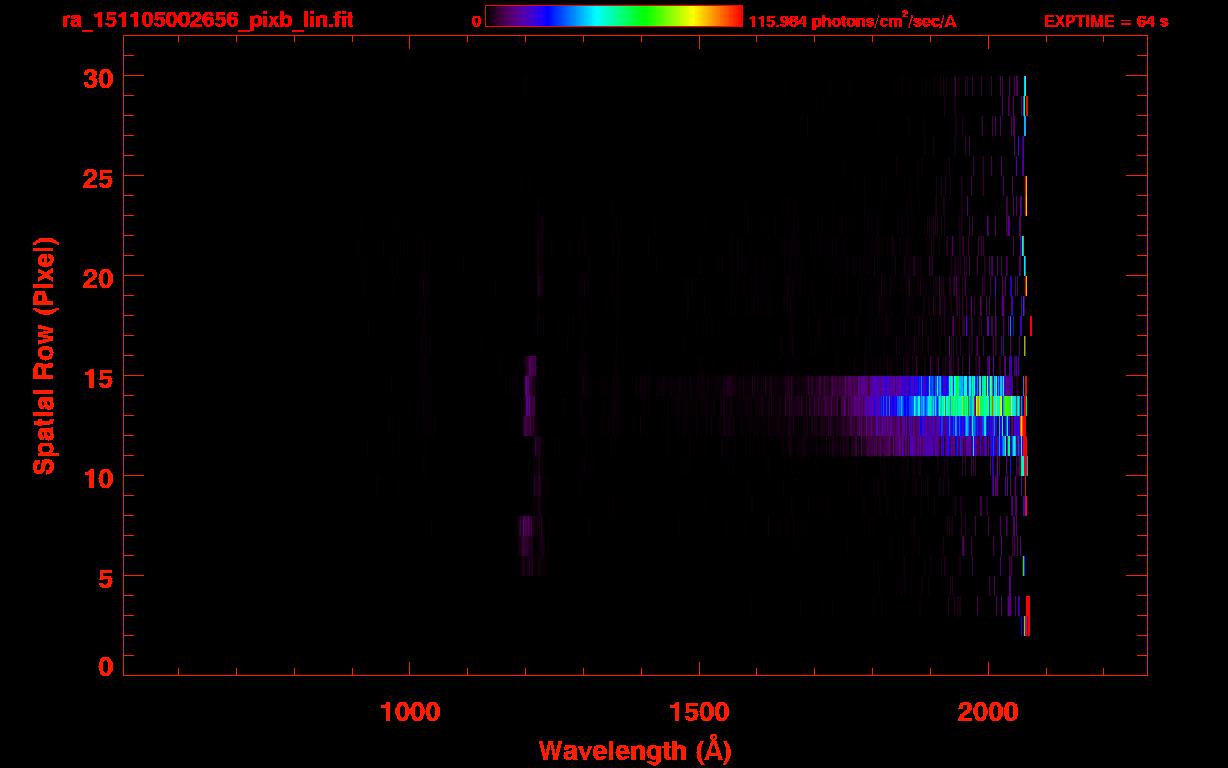The width and height of the screenshot is (1228, 768).
Task: Click the Spatial Row (Pixel) axis title
Action: [x=45, y=355]
